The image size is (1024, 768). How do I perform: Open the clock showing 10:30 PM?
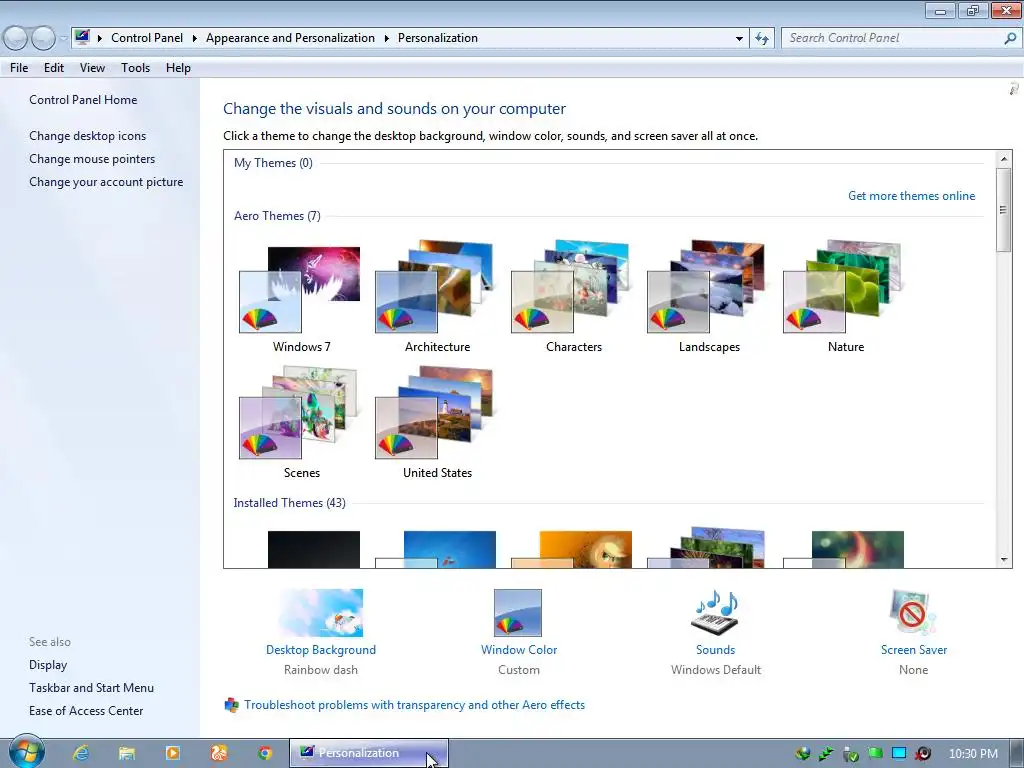[973, 754]
